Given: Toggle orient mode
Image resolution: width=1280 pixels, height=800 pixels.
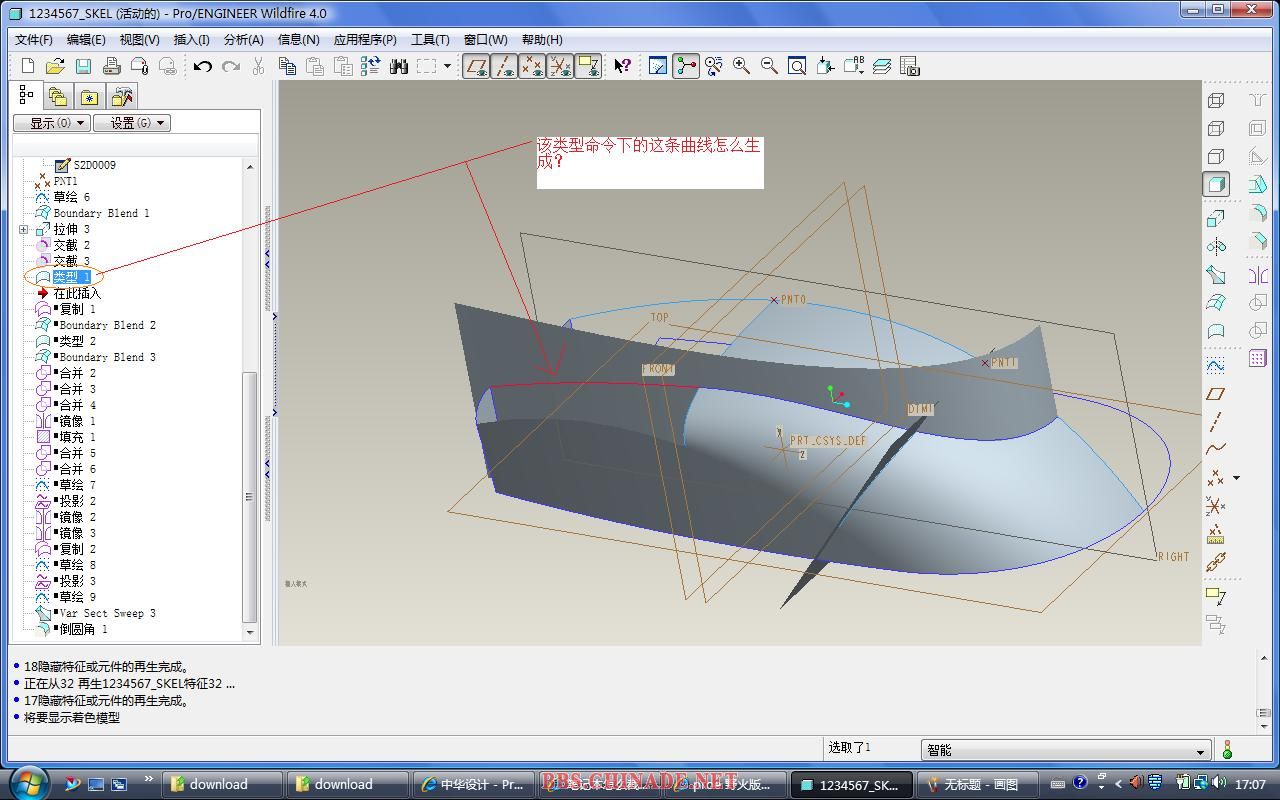Looking at the screenshot, I should [713, 66].
